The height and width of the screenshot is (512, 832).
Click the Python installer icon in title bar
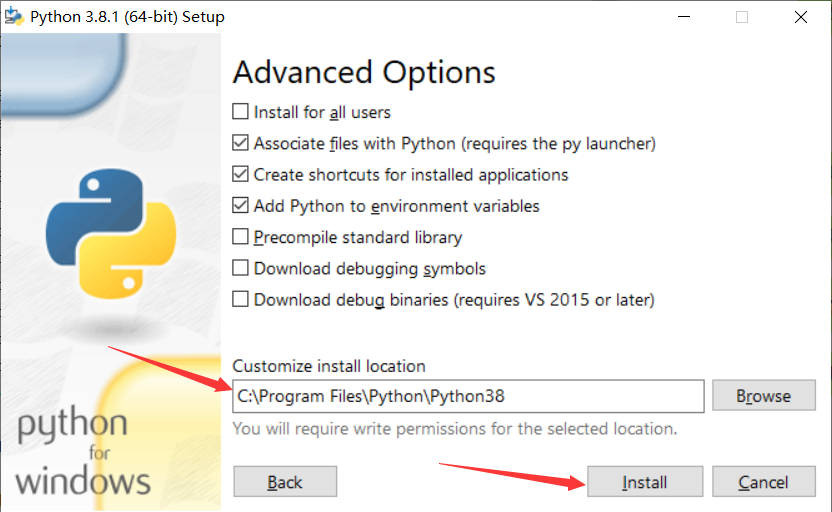click(14, 16)
